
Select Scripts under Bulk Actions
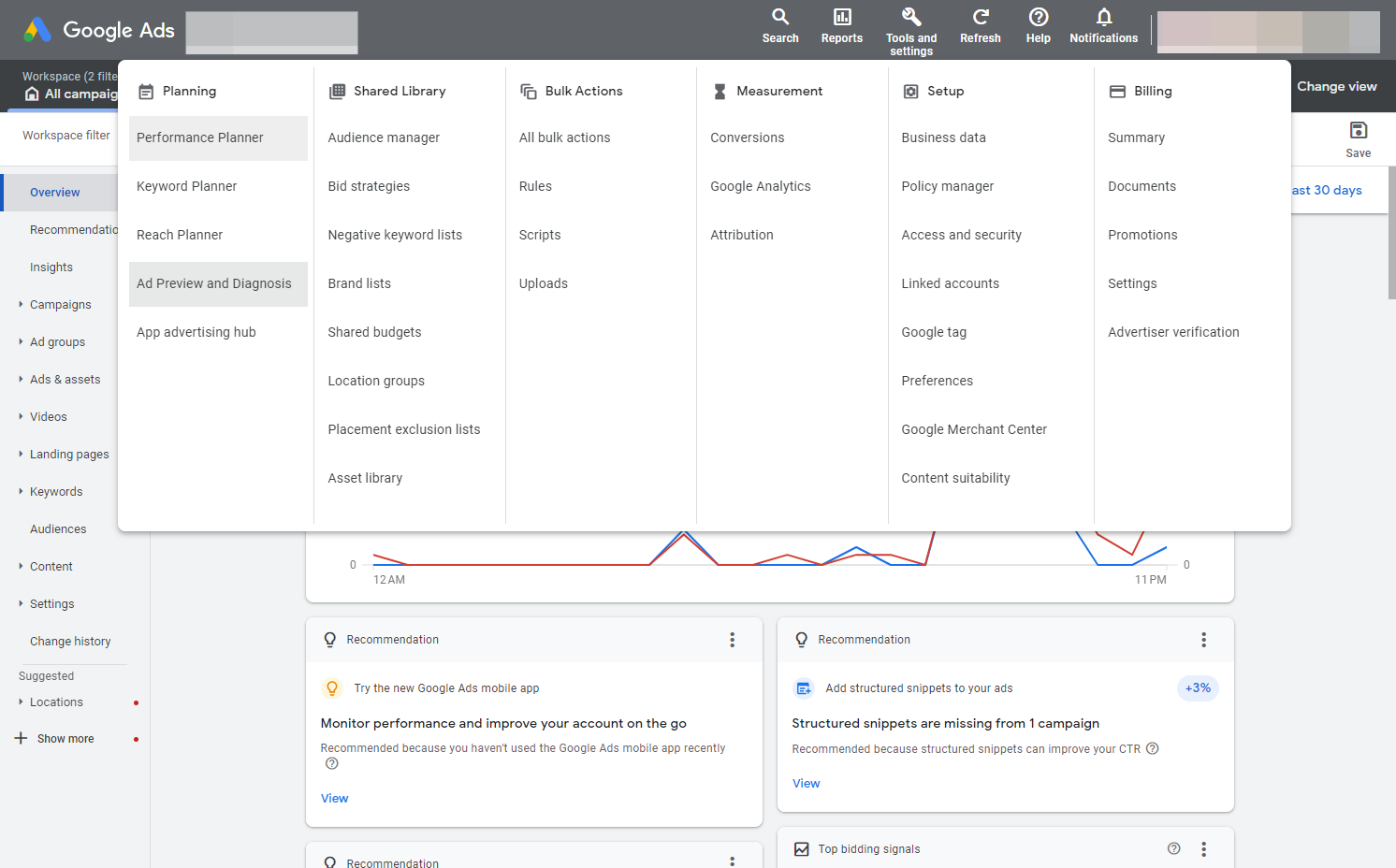[x=540, y=235]
